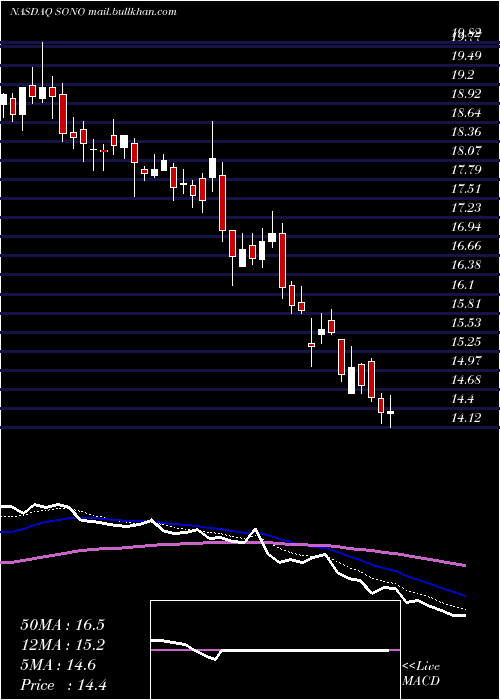Click the 17.23 price axis label

(466, 208)
